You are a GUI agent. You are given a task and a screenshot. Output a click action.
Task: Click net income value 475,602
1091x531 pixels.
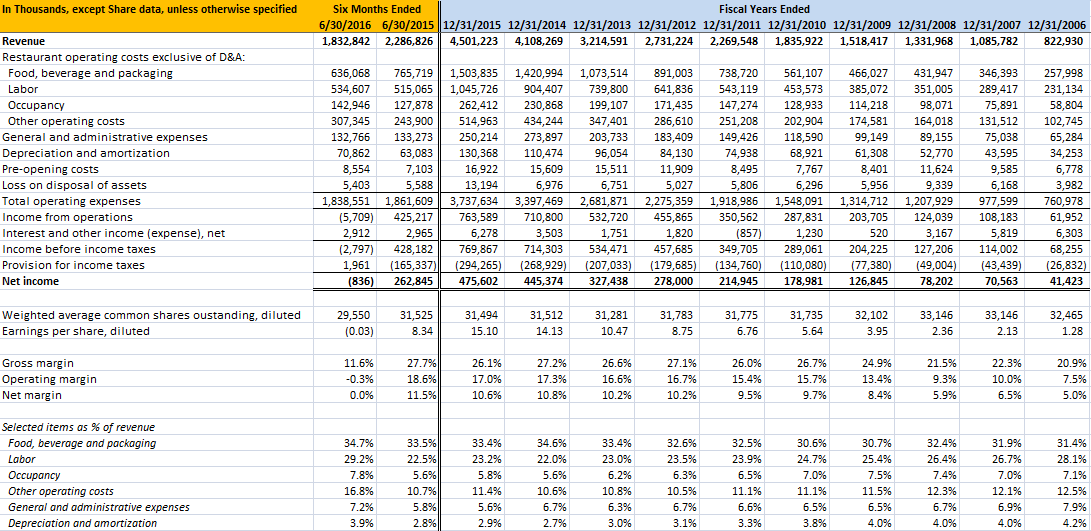(x=480, y=282)
